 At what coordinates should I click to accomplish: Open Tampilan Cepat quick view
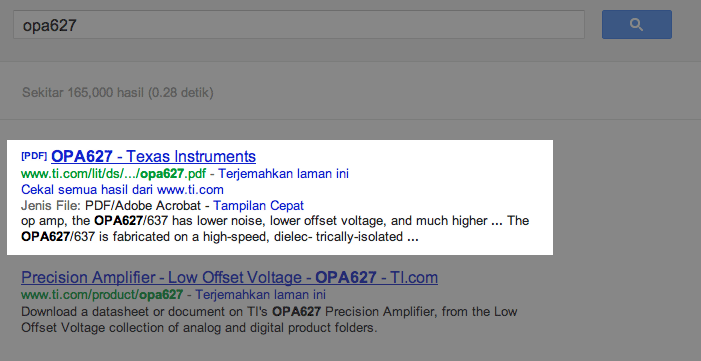[x=258, y=205]
